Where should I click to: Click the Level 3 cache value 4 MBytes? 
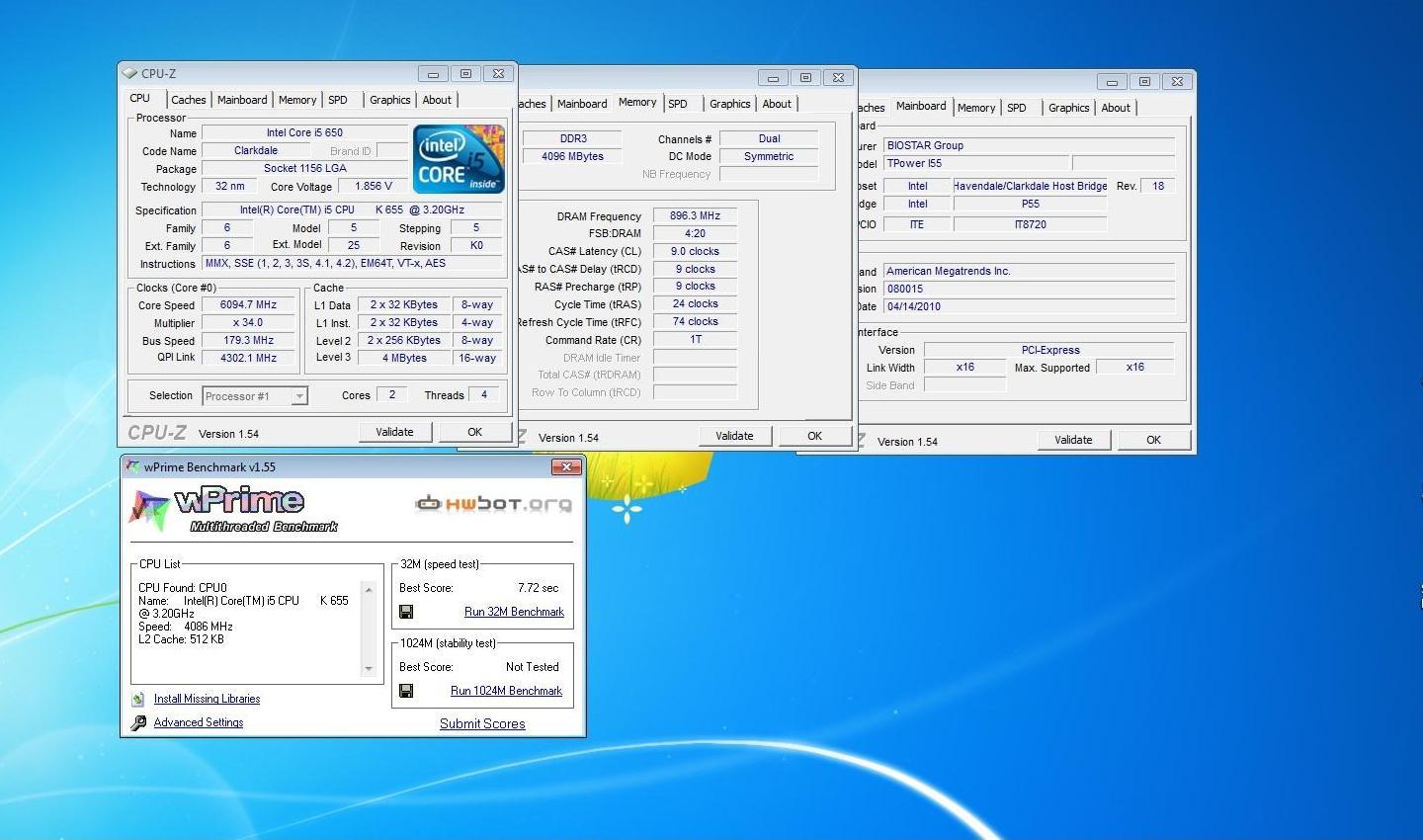pos(404,358)
